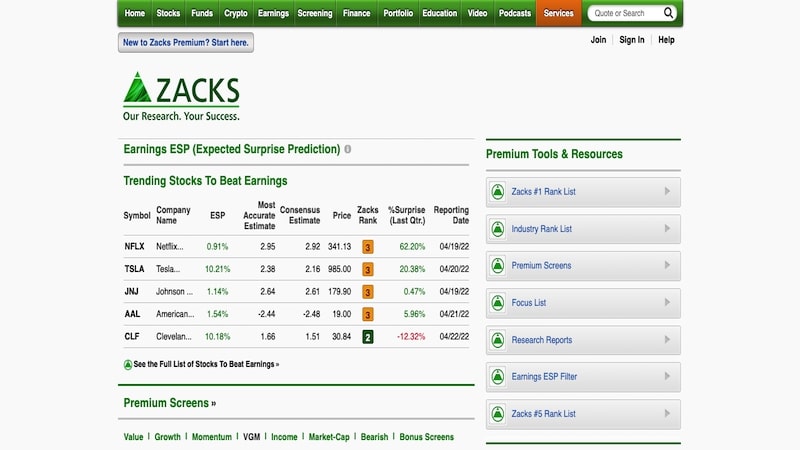Image resolution: width=800 pixels, height=450 pixels.
Task: Click the Quote or Search field
Action: (x=626, y=13)
